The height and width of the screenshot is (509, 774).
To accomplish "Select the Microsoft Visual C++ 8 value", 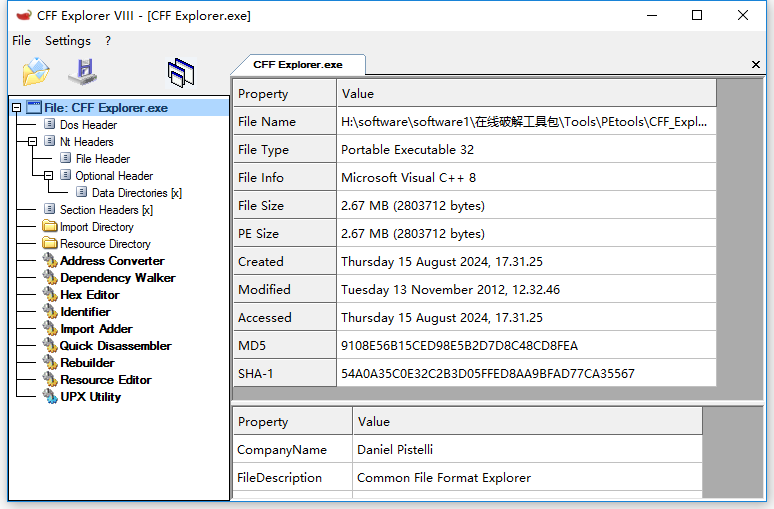I will (527, 177).
